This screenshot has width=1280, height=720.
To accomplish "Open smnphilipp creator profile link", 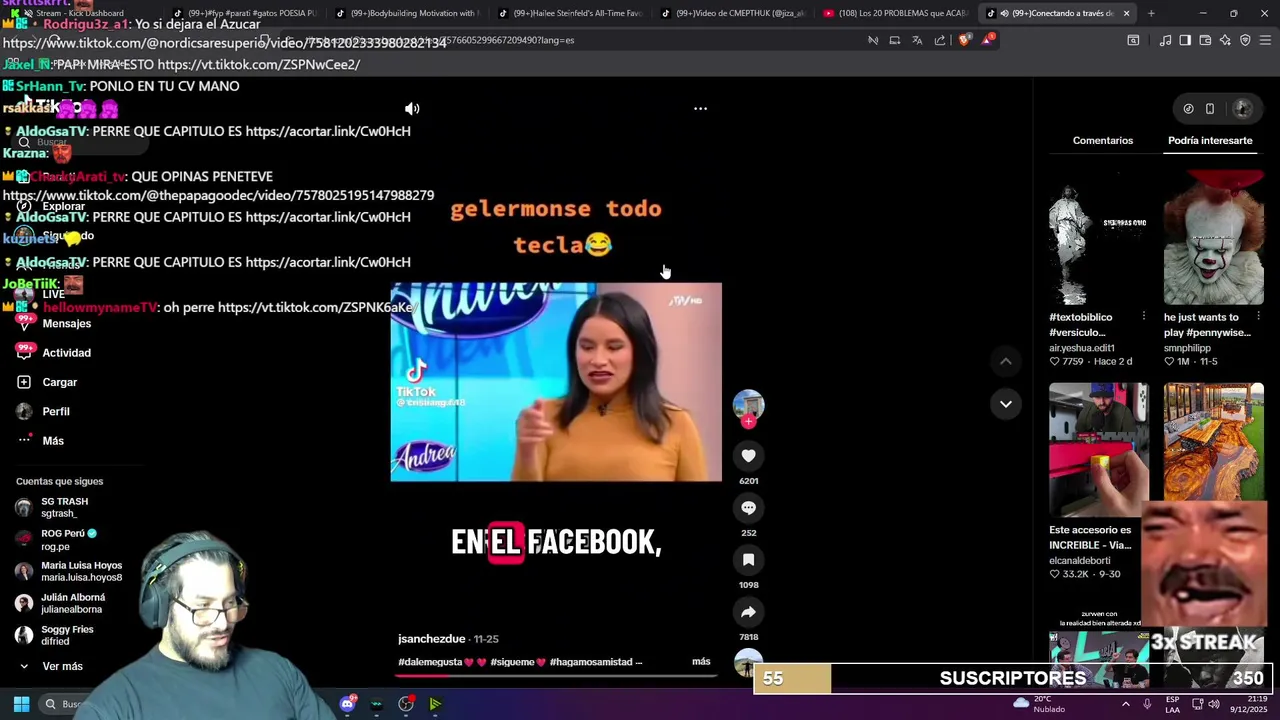I will pyautogui.click(x=1187, y=348).
